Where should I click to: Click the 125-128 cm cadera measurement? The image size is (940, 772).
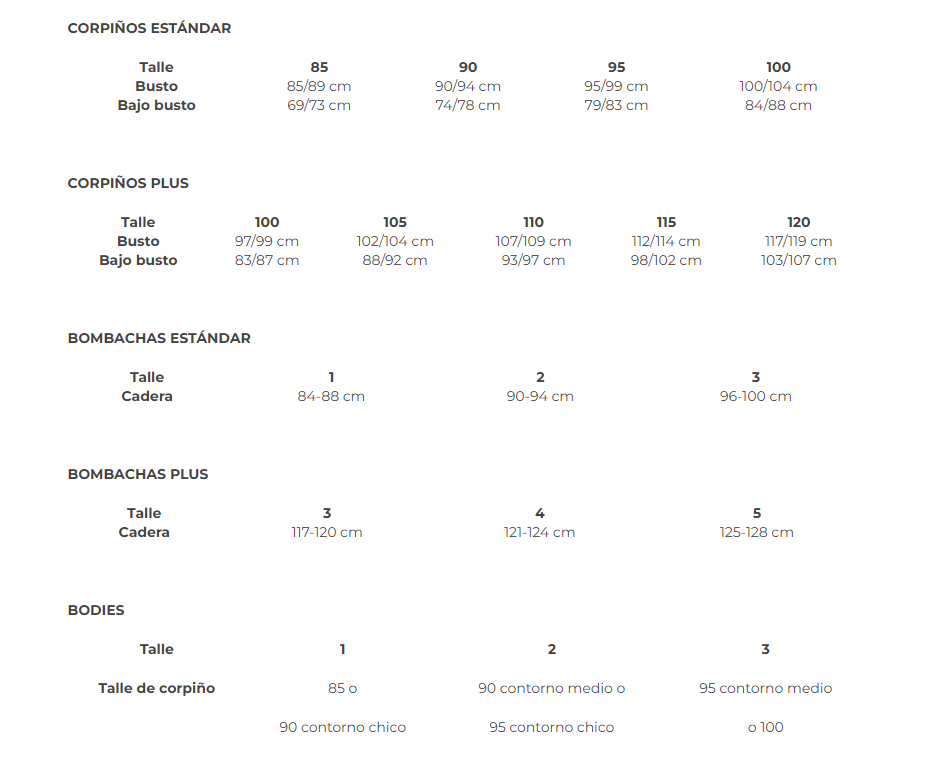757,533
